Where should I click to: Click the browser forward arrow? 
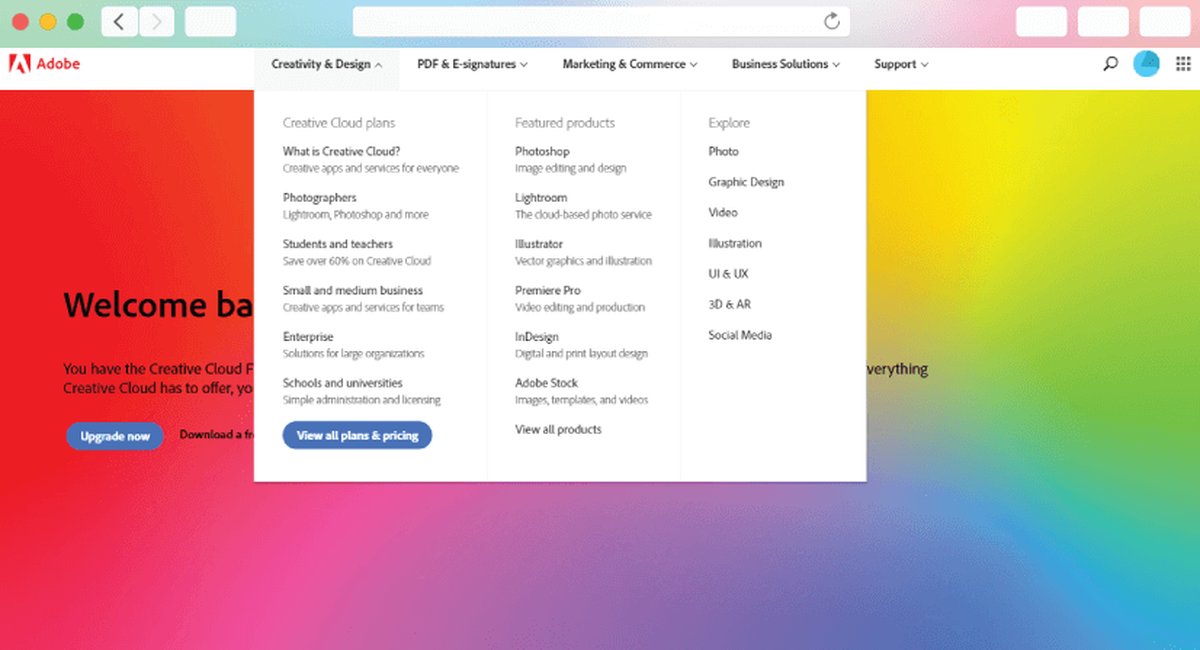coord(156,21)
